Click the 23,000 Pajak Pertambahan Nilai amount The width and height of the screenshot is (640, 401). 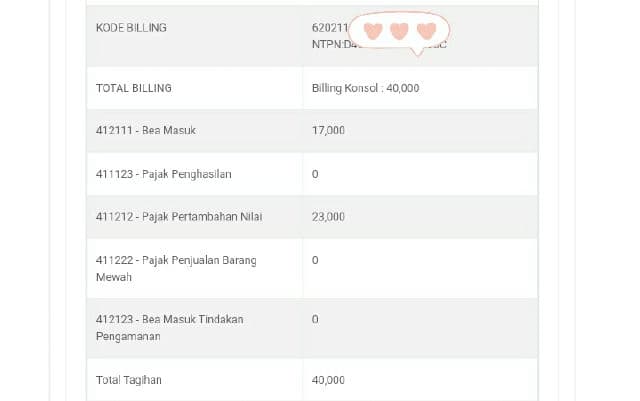[328, 217]
